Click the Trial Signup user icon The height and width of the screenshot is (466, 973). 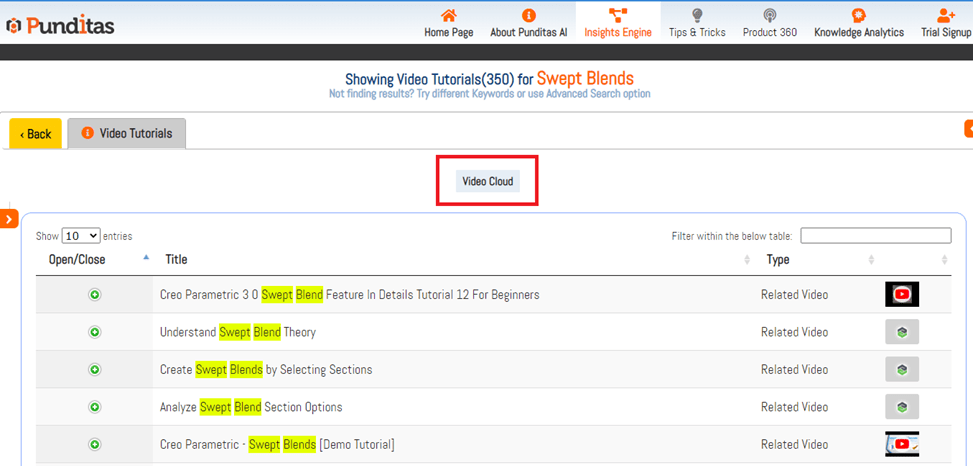(x=946, y=15)
